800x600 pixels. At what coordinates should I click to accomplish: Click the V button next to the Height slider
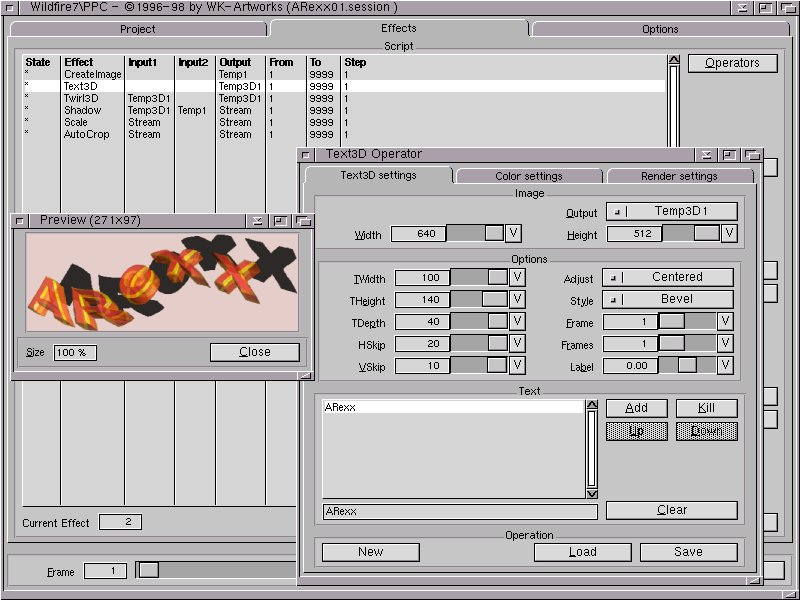729,234
